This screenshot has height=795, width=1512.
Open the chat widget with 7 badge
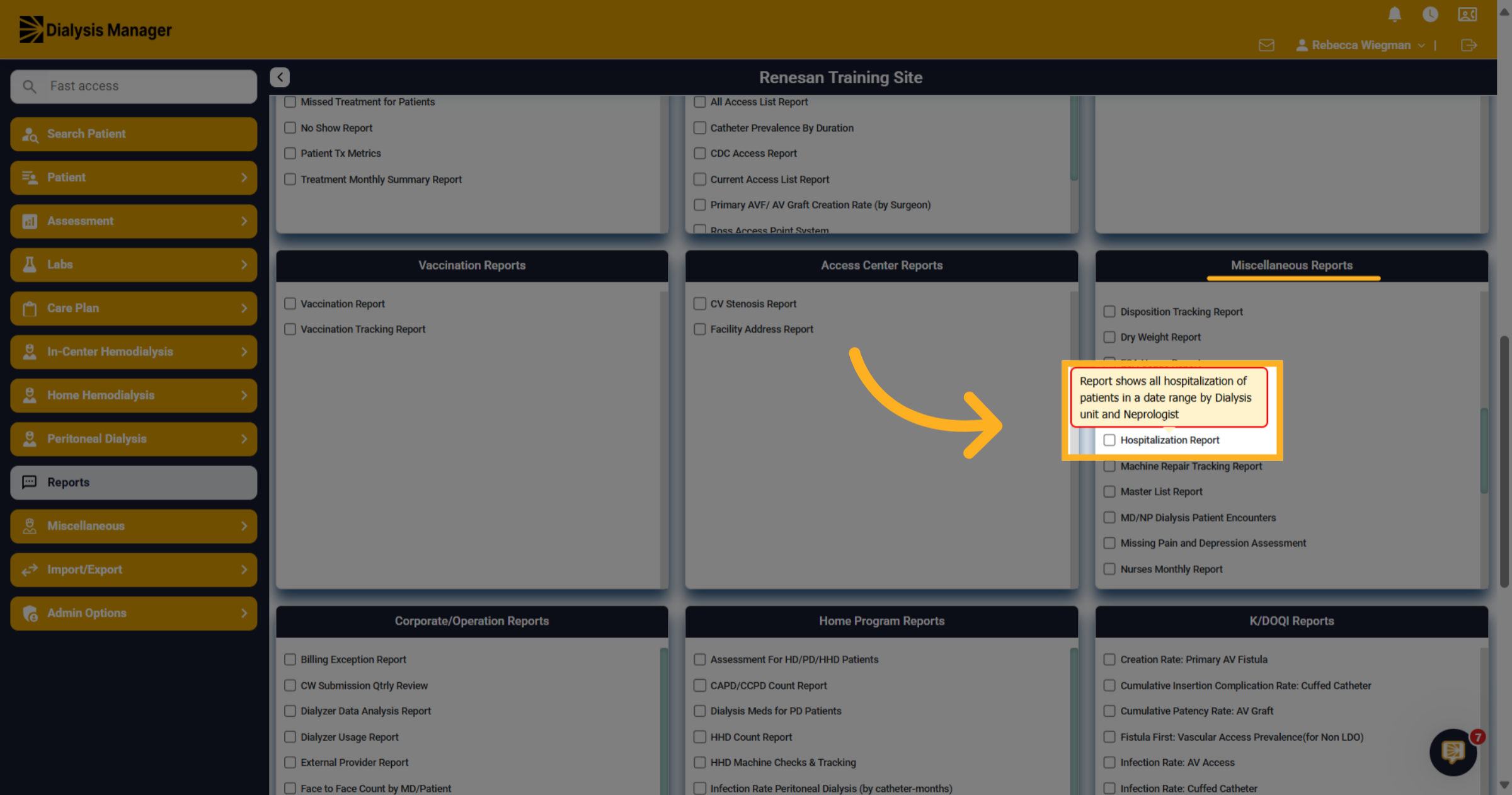point(1454,752)
